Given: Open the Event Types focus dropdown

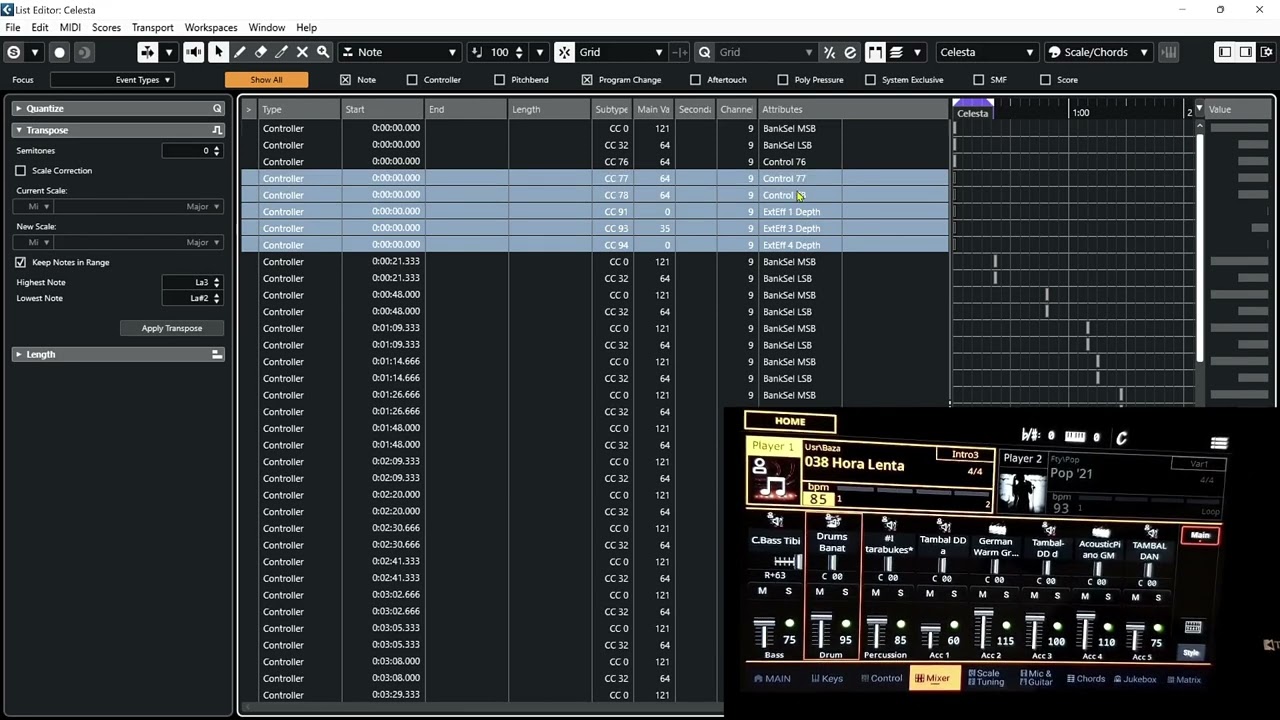Looking at the screenshot, I should [x=113, y=80].
